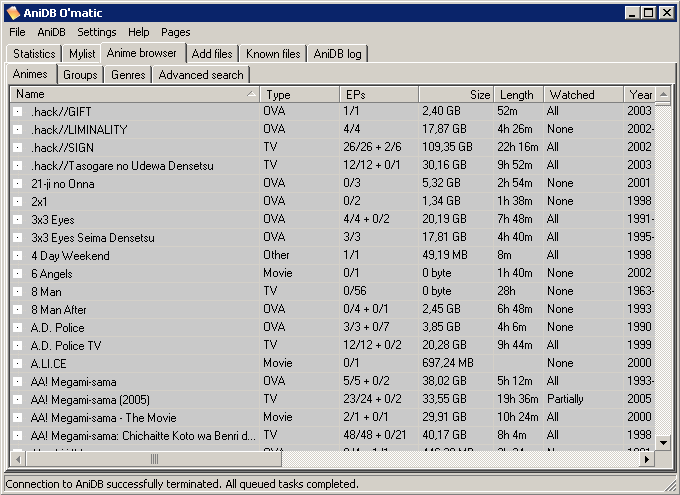The width and height of the screenshot is (680, 495).
Task: Open the Known files tab
Action: point(273,54)
